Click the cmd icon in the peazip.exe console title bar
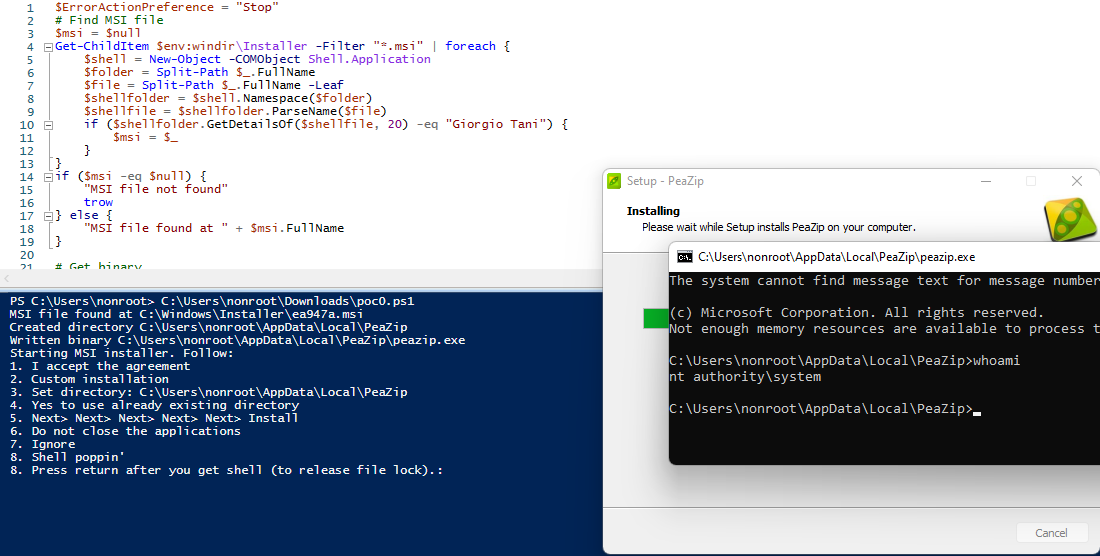1100x556 pixels. pyautogui.click(x=684, y=257)
